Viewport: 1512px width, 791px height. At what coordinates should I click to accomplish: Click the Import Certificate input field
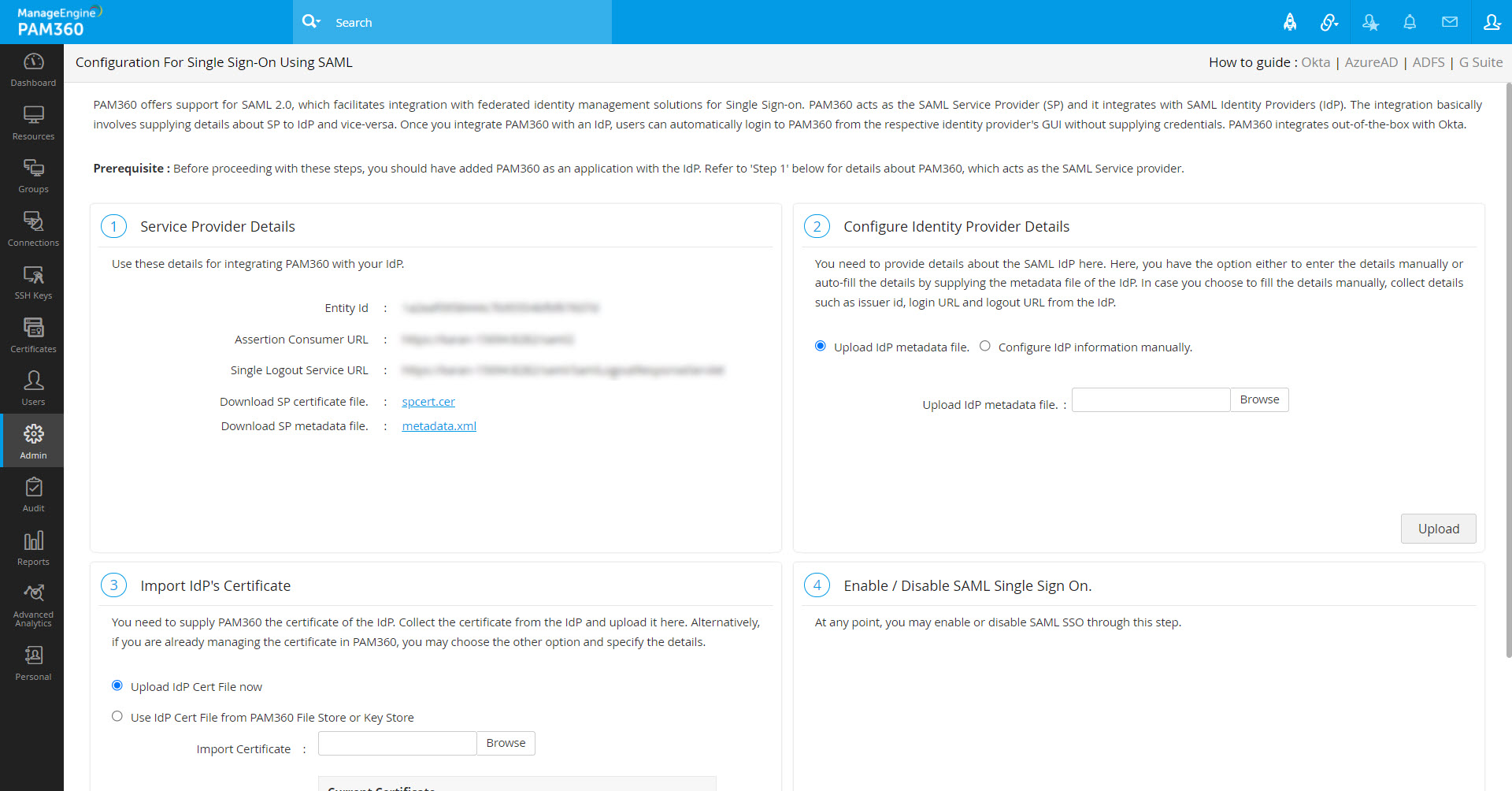(x=397, y=743)
